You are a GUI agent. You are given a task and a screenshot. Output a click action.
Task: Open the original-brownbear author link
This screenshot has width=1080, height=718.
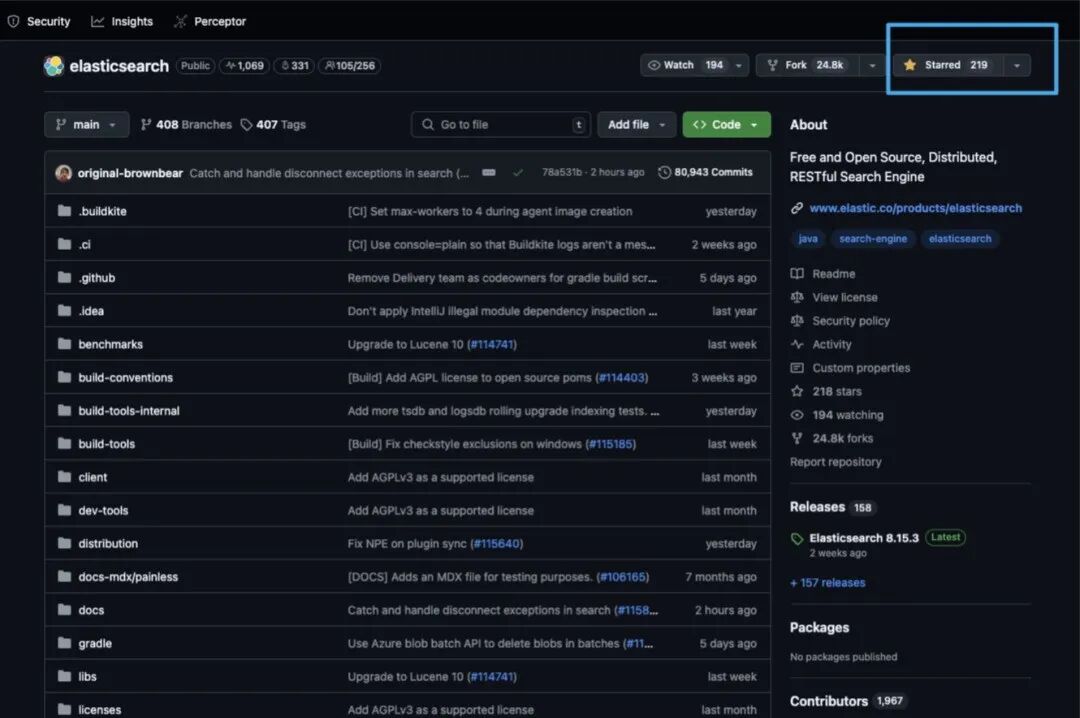coord(130,173)
